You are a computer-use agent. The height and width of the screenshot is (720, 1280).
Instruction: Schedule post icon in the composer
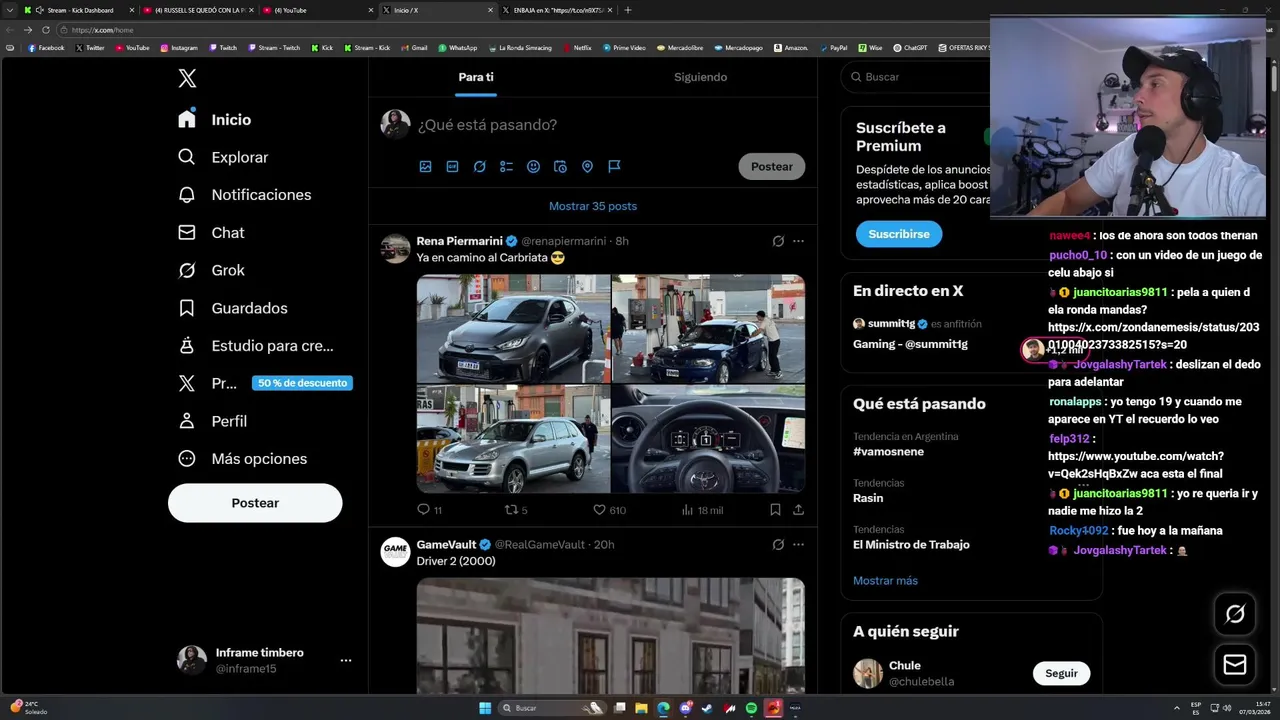pos(560,167)
